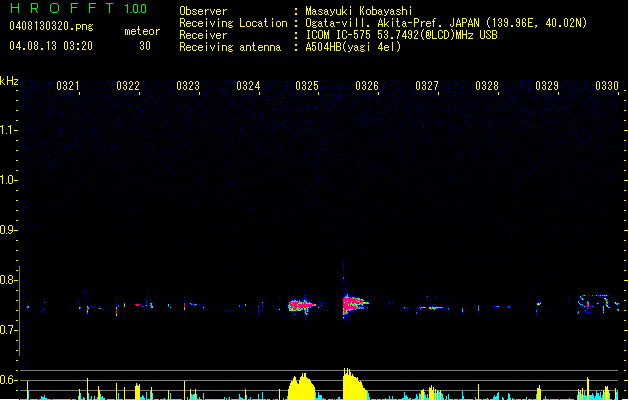Viewport: 629px width, 400px height.
Task: Click the Ogata-vill. Akita-Pref. JAPAN location text
Action: coord(446,23)
